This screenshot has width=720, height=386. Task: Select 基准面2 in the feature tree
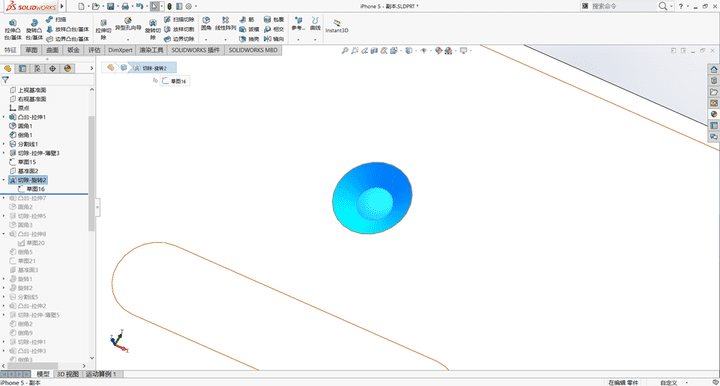pyautogui.click(x=24, y=171)
